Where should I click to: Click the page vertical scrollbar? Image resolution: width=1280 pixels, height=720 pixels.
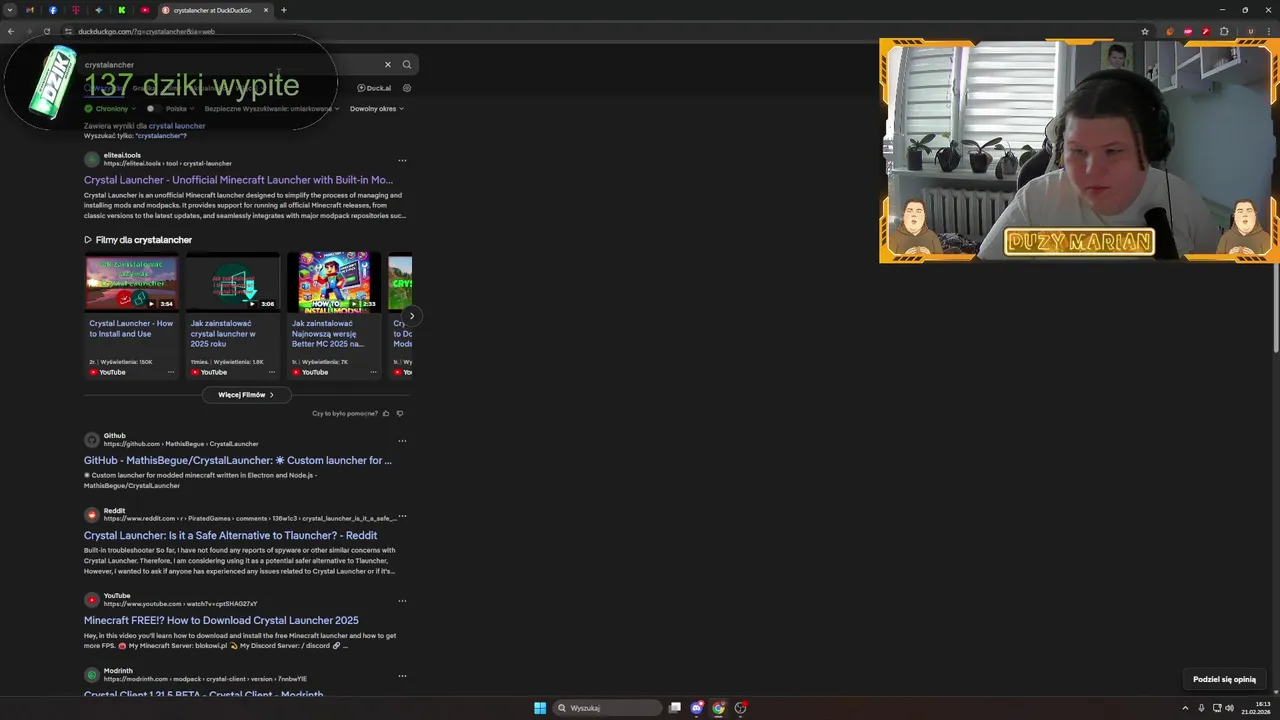pos(1275,310)
